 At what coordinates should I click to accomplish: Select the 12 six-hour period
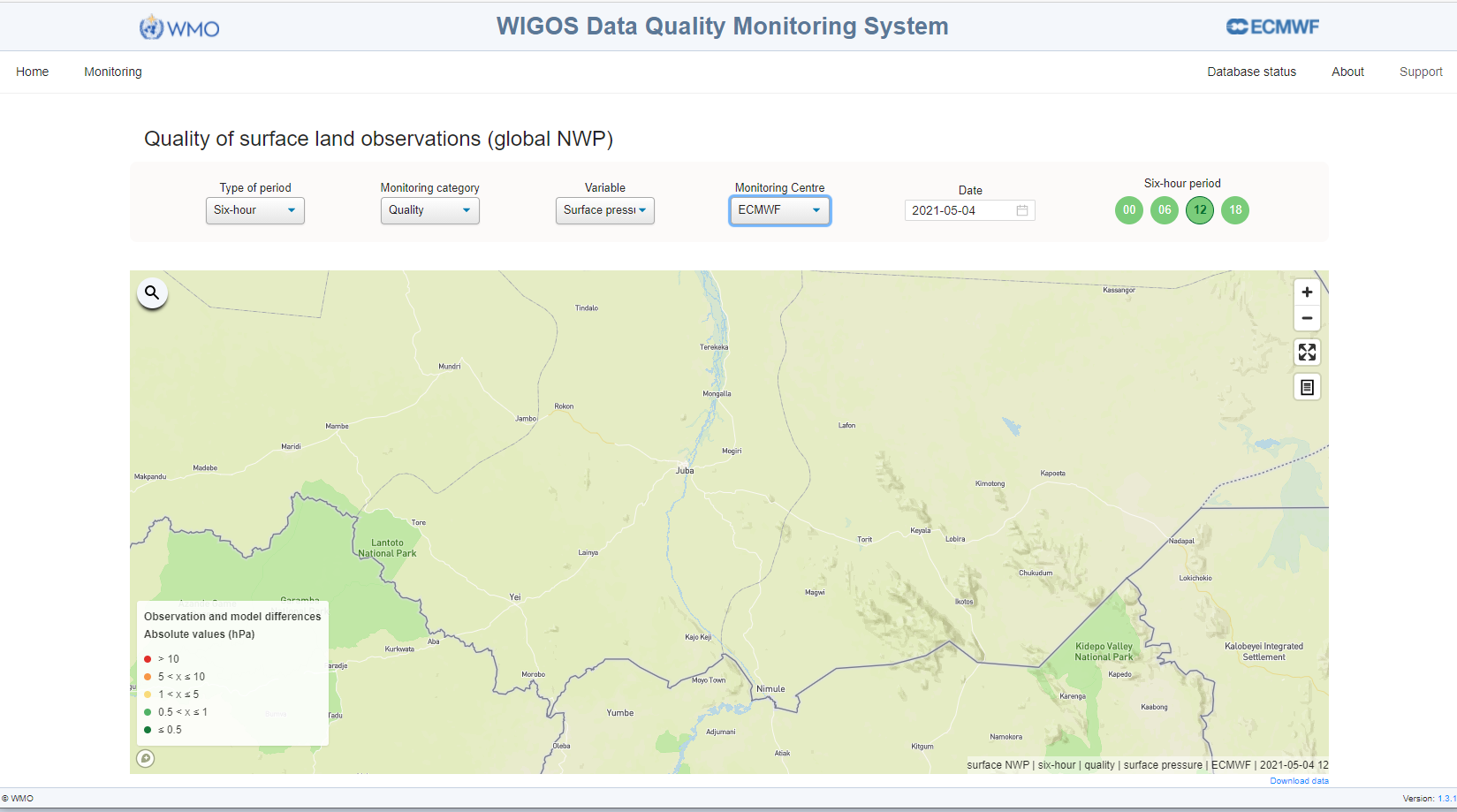click(1200, 210)
